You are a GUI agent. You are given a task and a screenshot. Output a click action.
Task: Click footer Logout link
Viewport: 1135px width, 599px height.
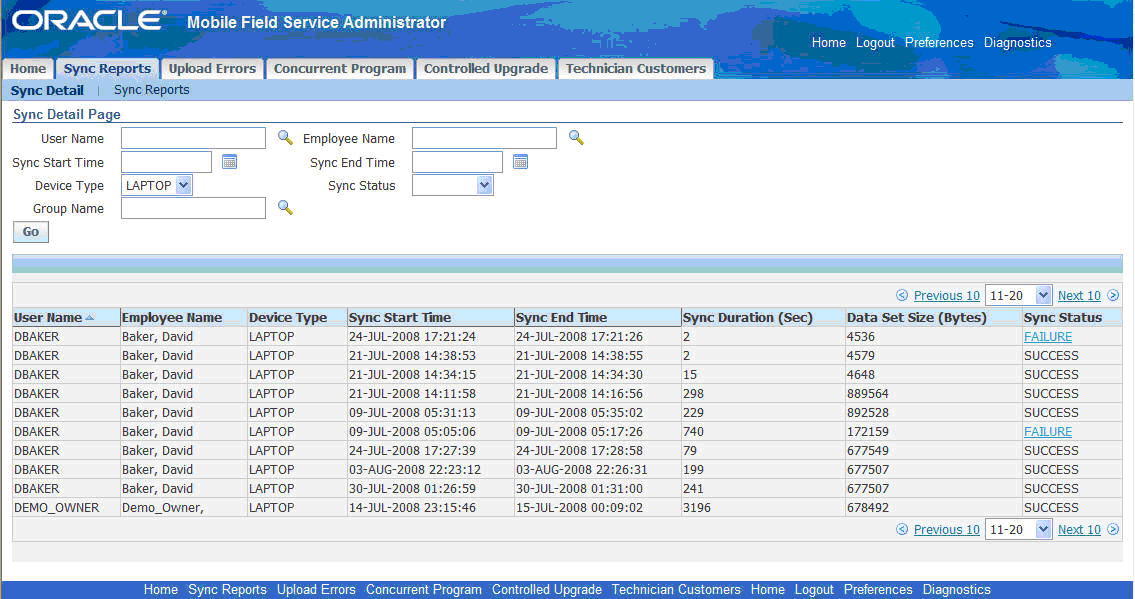pos(814,589)
